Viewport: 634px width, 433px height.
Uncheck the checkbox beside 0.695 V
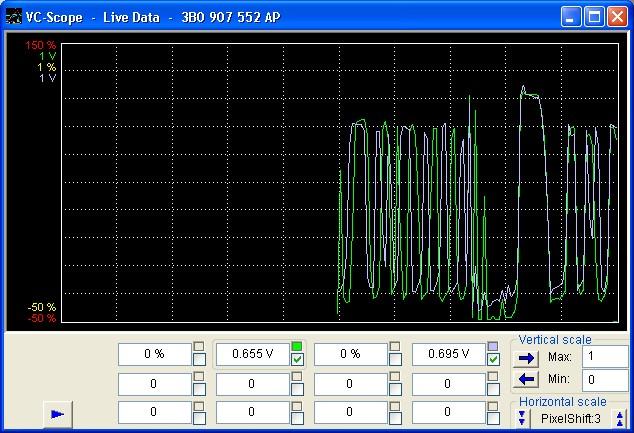493,359
